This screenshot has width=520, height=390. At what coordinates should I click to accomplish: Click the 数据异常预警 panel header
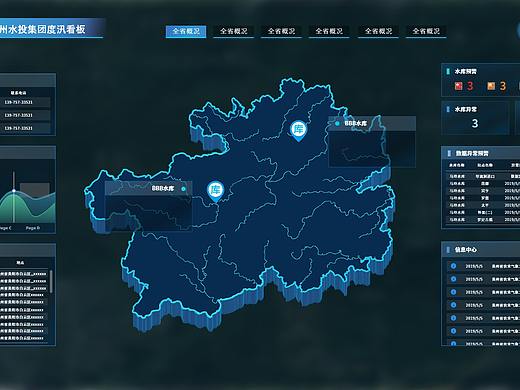pyautogui.click(x=481, y=153)
